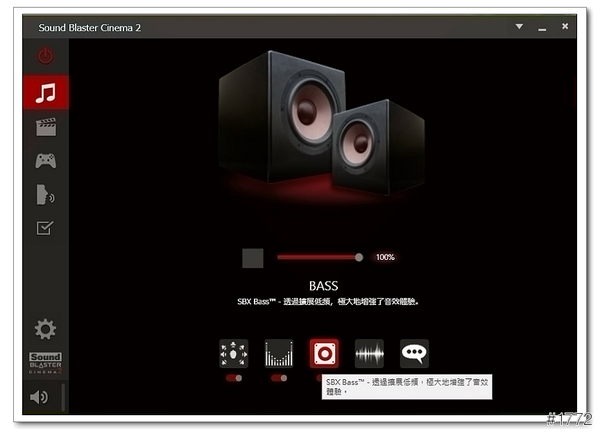This screenshot has width=600, height=436.
Task: Click the bass level slider handle
Action: point(359,257)
